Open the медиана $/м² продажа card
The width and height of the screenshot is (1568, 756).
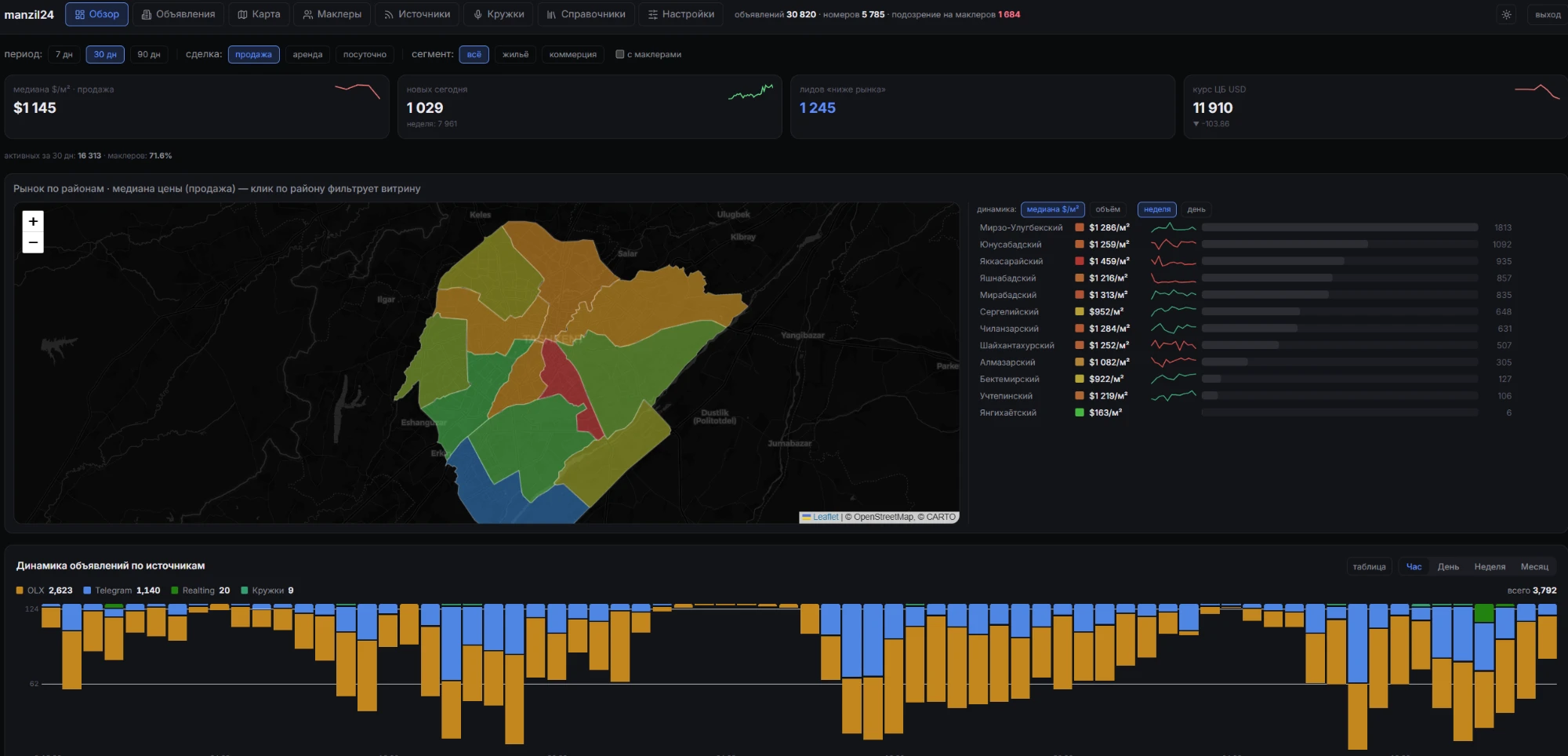coord(197,107)
